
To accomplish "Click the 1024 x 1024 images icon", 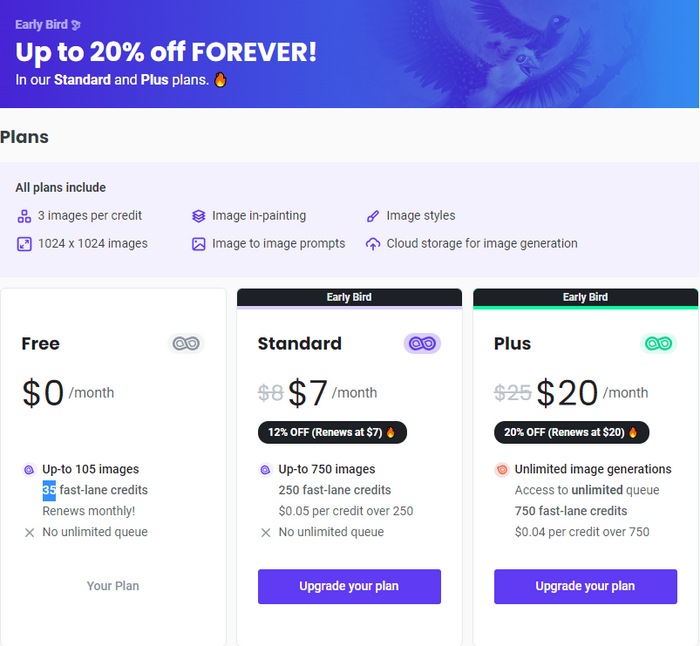I will (24, 243).
